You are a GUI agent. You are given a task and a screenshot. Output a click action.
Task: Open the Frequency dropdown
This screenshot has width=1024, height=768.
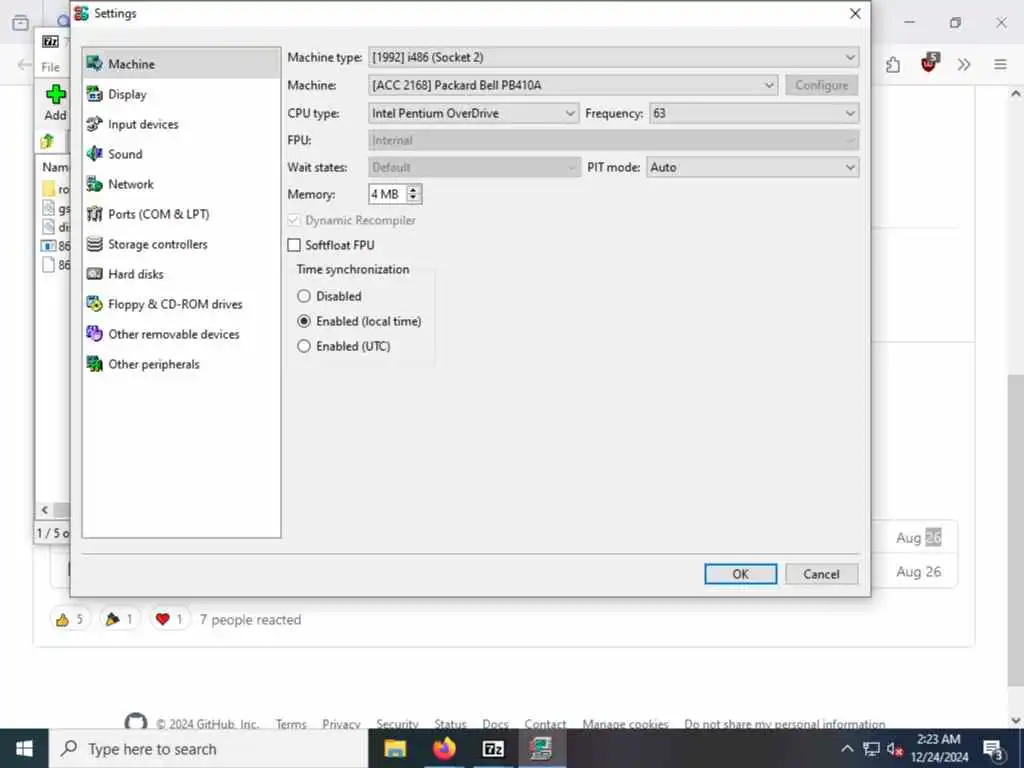coord(754,113)
